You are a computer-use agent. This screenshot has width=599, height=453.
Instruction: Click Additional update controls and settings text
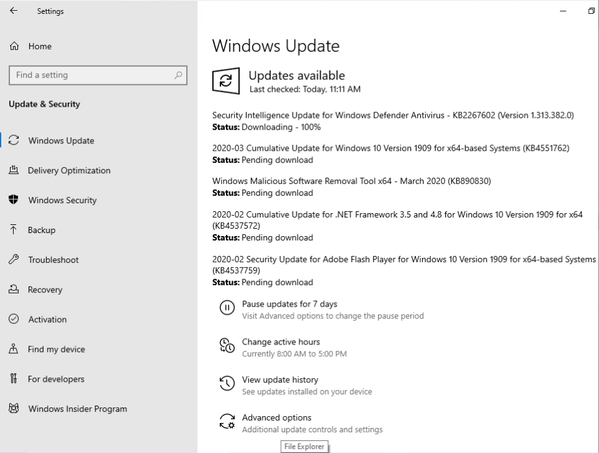coord(312,429)
